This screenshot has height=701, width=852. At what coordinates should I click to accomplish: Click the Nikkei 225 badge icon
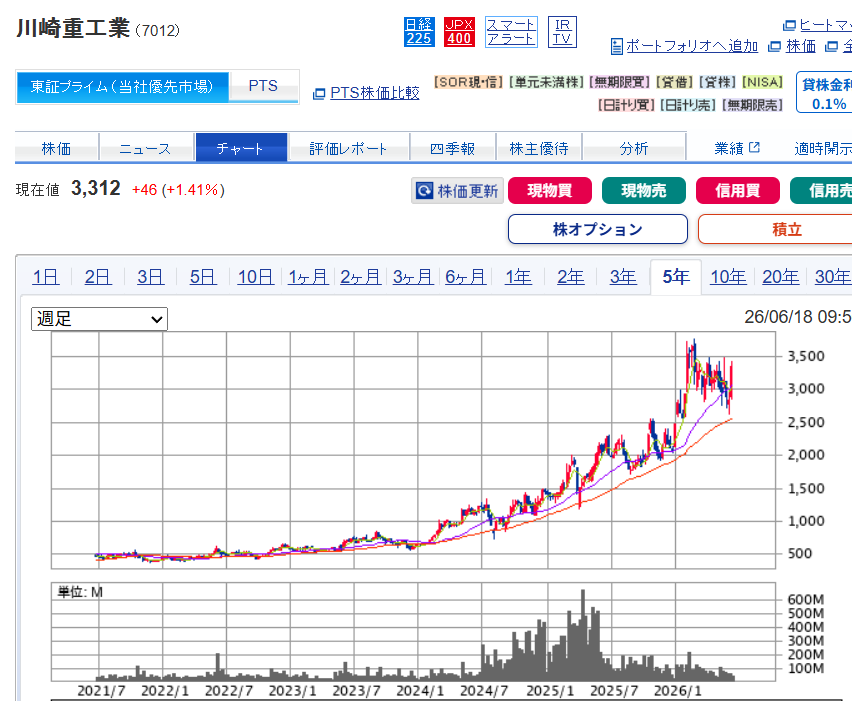[x=419, y=32]
